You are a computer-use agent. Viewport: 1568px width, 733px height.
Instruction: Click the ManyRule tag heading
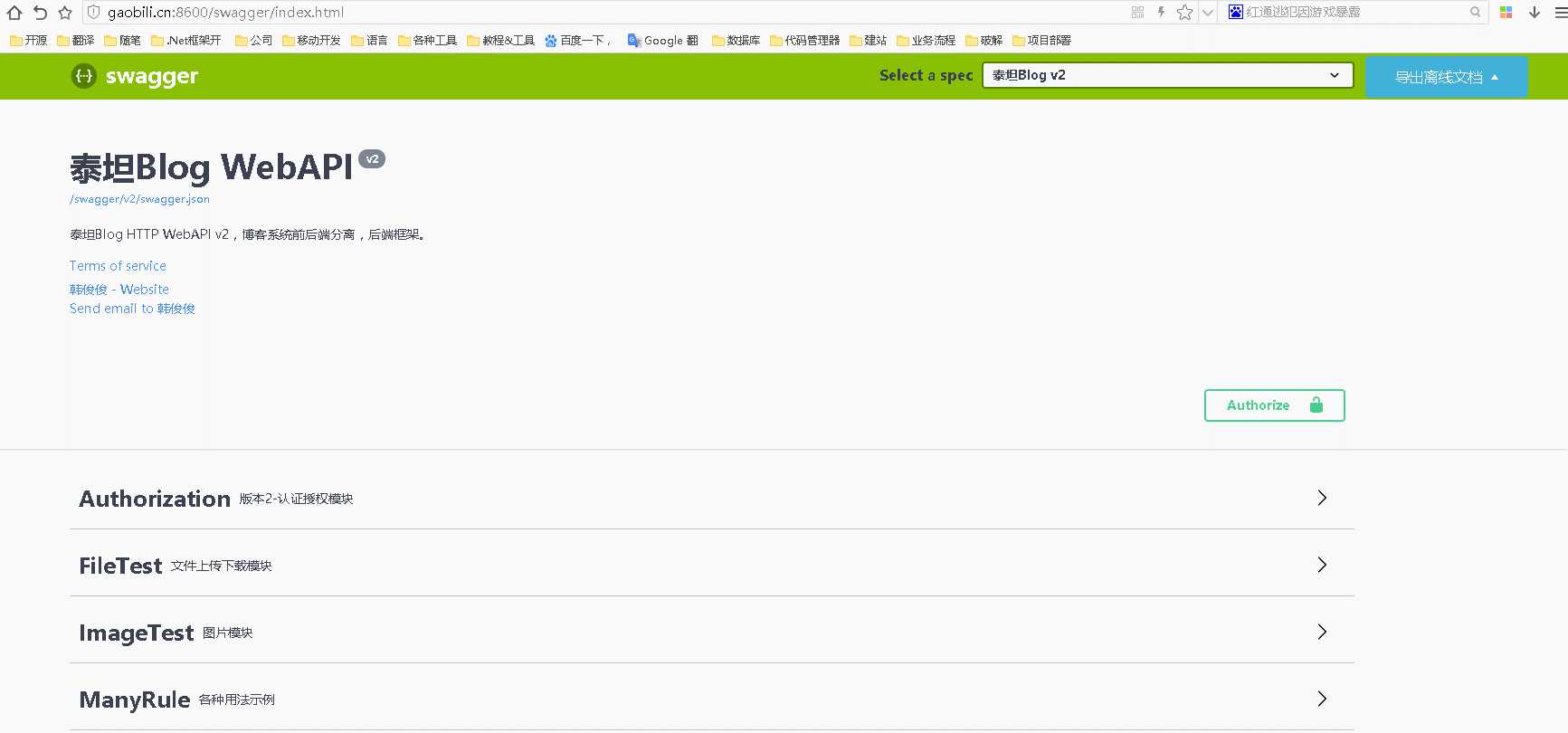(x=135, y=700)
